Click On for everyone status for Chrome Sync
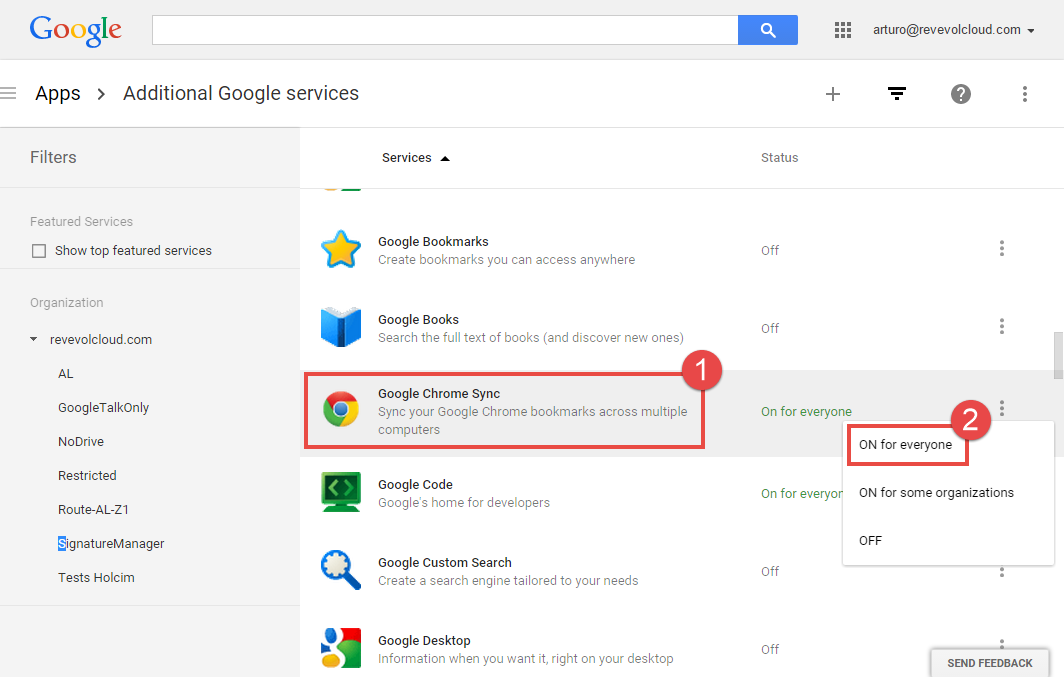Viewport: 1064px width, 677px height. tap(806, 412)
